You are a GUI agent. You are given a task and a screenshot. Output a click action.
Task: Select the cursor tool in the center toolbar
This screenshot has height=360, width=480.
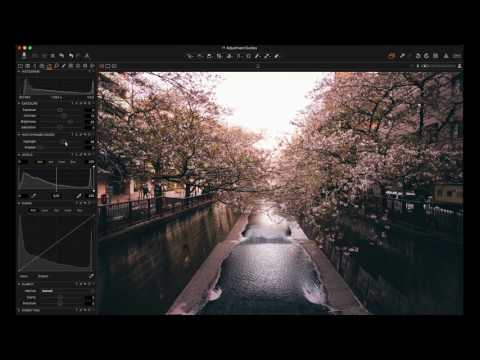pyautogui.click(x=190, y=56)
